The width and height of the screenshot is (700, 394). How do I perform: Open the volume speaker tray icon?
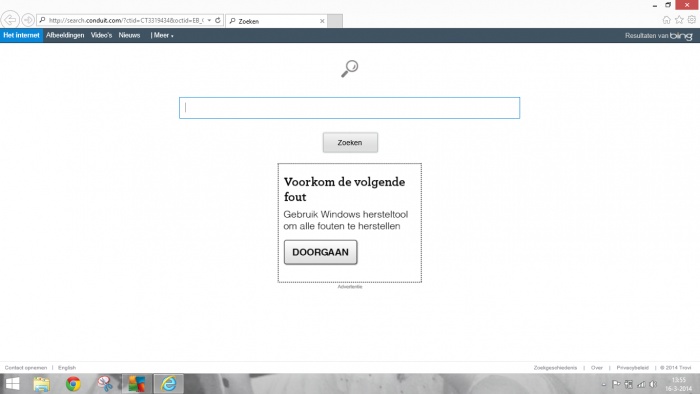[653, 384]
